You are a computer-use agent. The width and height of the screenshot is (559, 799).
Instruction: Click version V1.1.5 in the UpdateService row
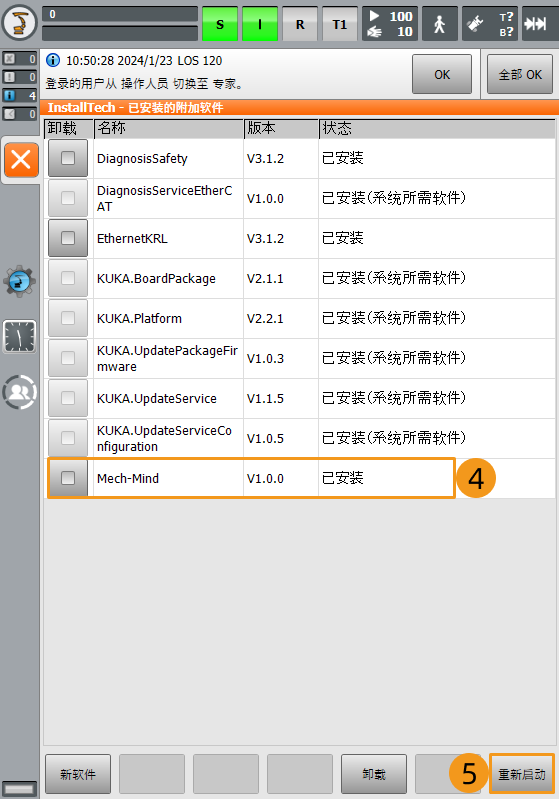pyautogui.click(x=265, y=399)
